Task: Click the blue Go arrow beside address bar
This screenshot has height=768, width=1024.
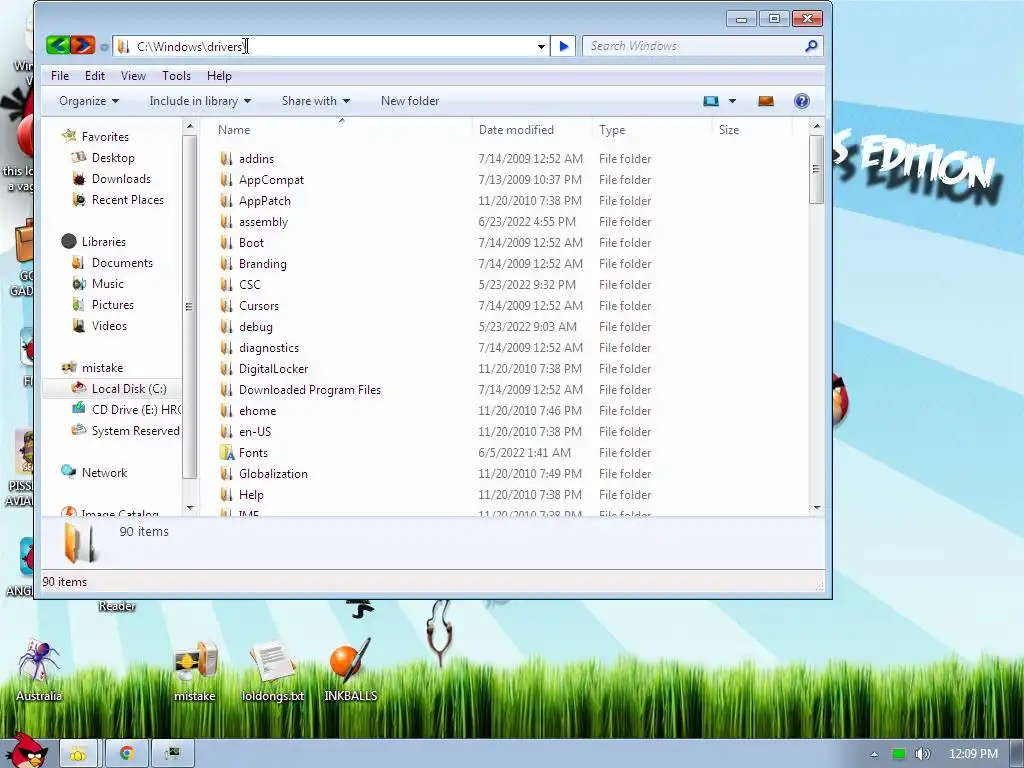Action: 564,46
